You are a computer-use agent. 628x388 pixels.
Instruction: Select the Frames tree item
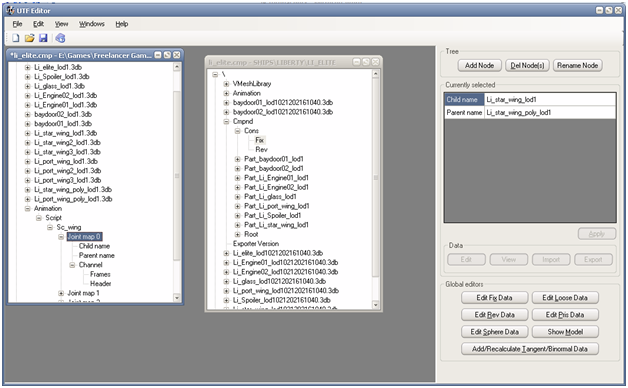pos(100,274)
